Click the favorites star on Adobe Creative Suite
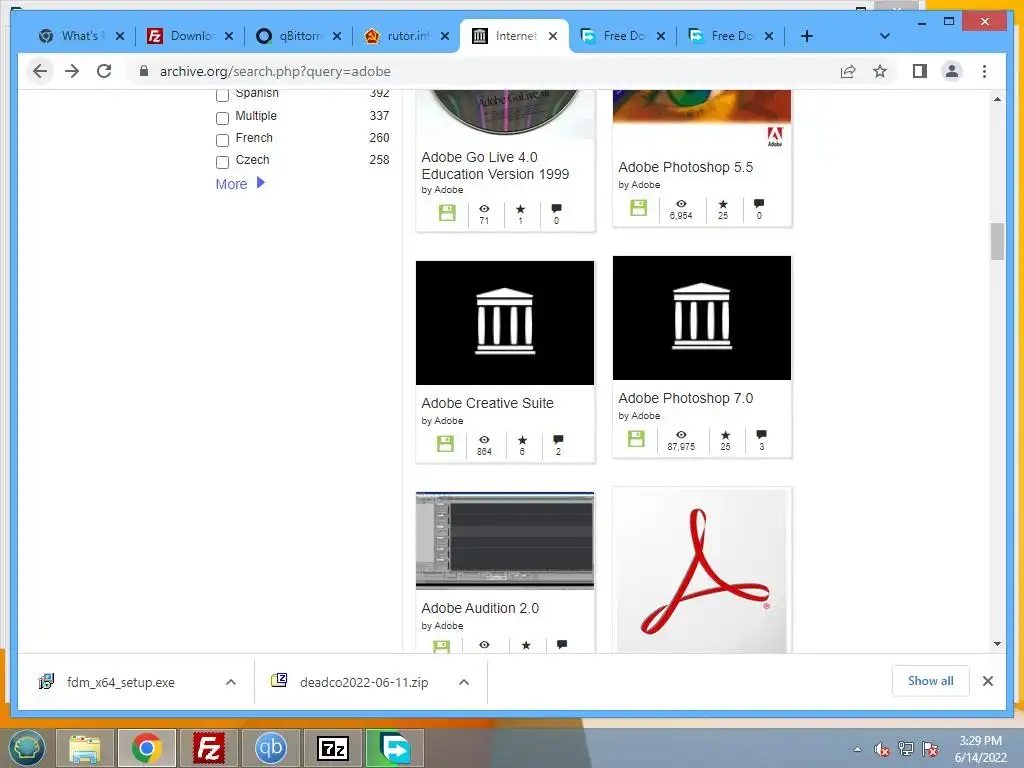Image resolution: width=1024 pixels, height=768 pixels. coord(522,440)
